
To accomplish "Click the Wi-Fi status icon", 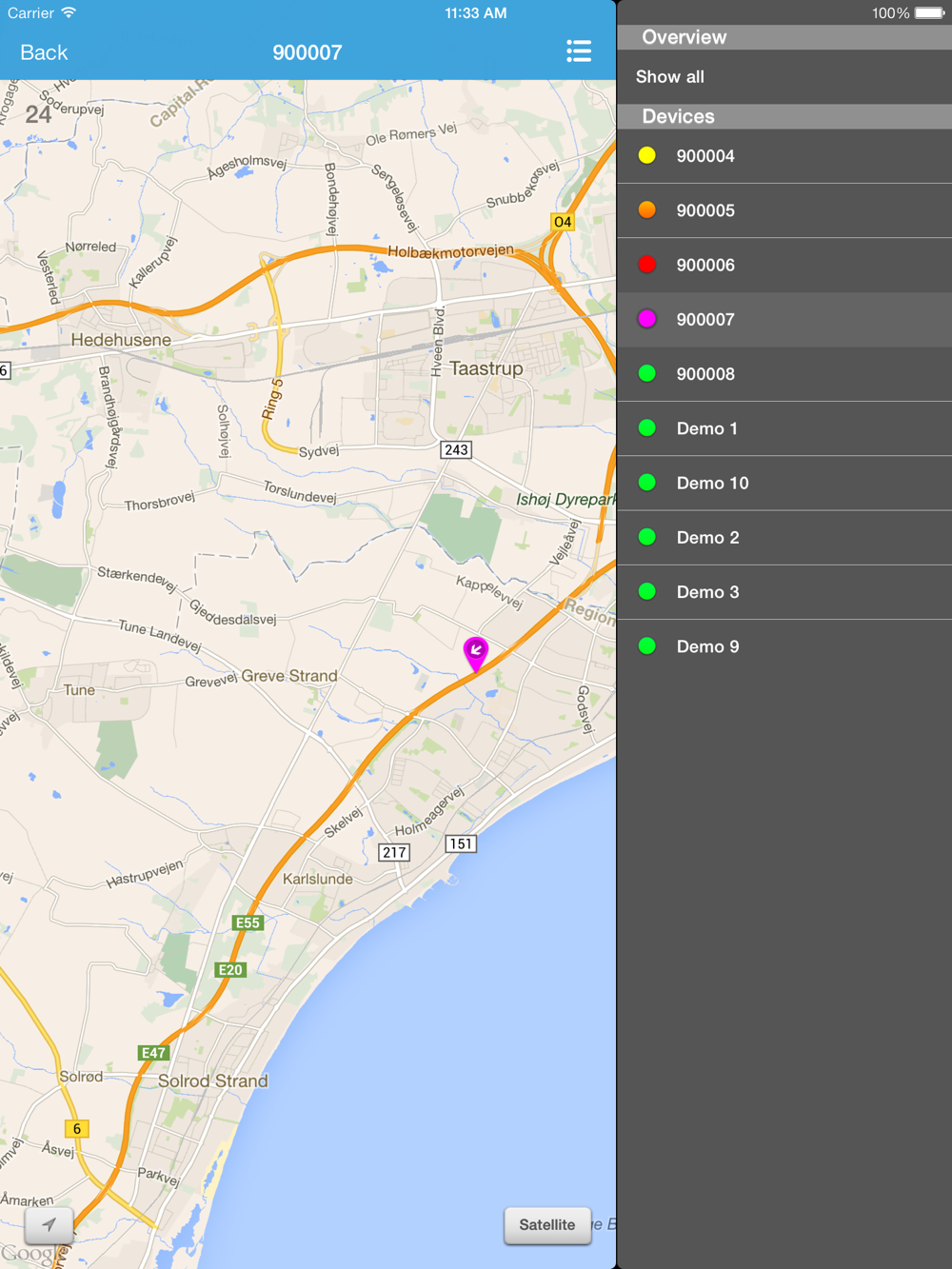I will (69, 12).
